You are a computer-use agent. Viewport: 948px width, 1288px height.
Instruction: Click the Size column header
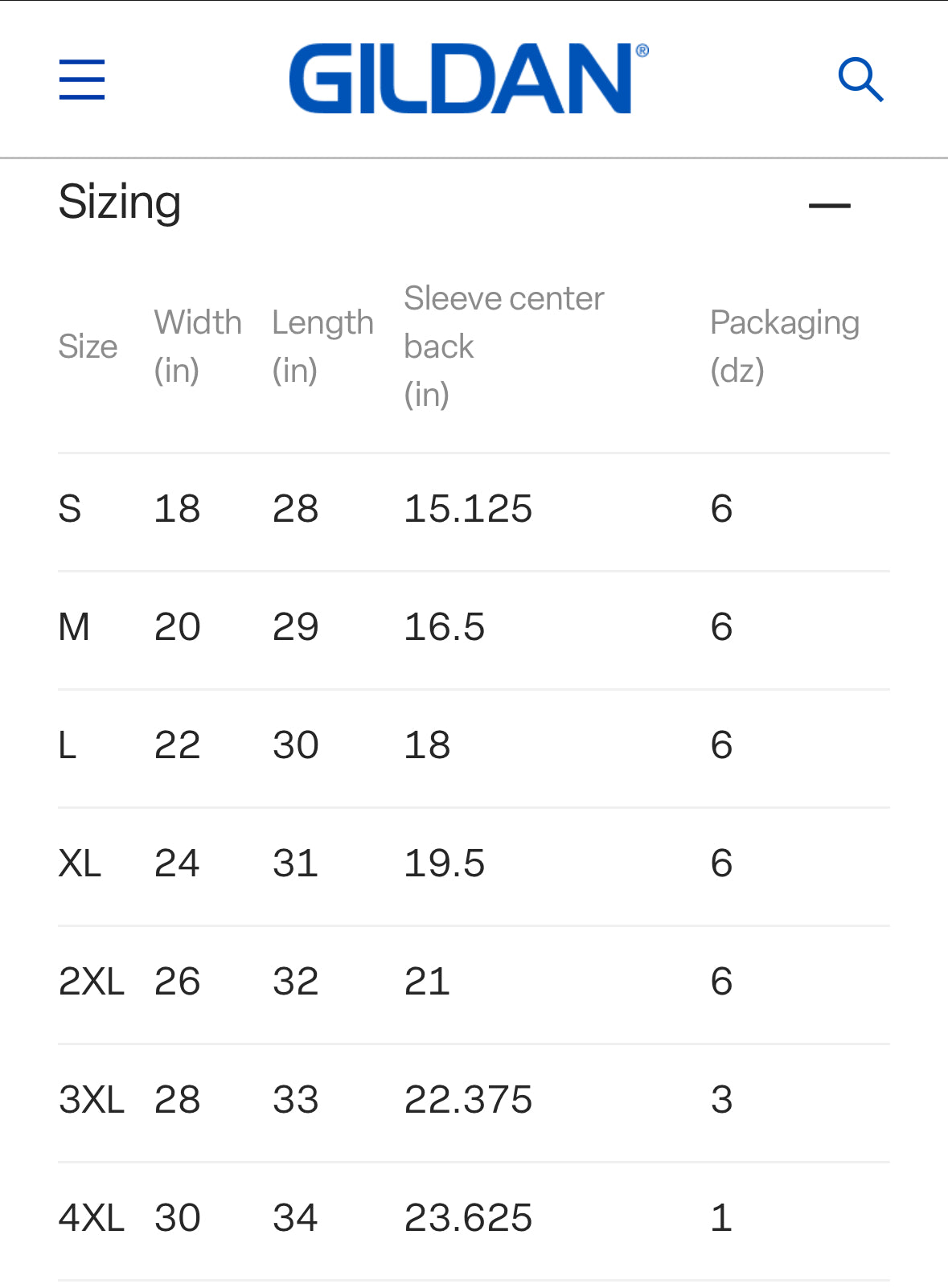pyautogui.click(x=88, y=347)
